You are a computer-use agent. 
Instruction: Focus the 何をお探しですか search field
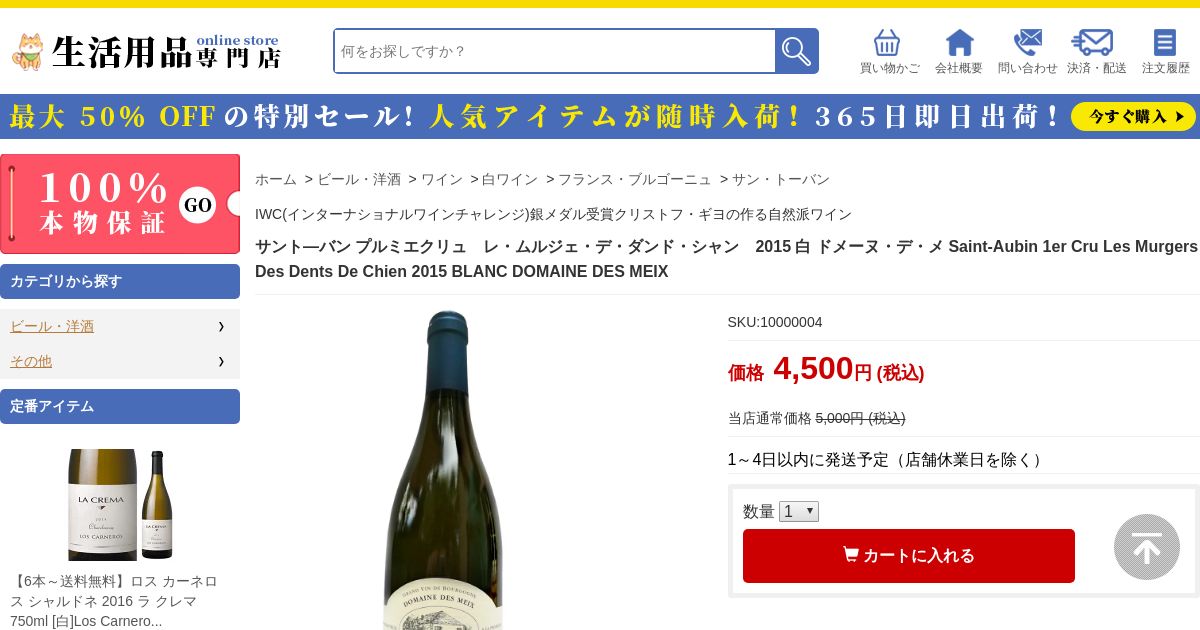coord(555,51)
